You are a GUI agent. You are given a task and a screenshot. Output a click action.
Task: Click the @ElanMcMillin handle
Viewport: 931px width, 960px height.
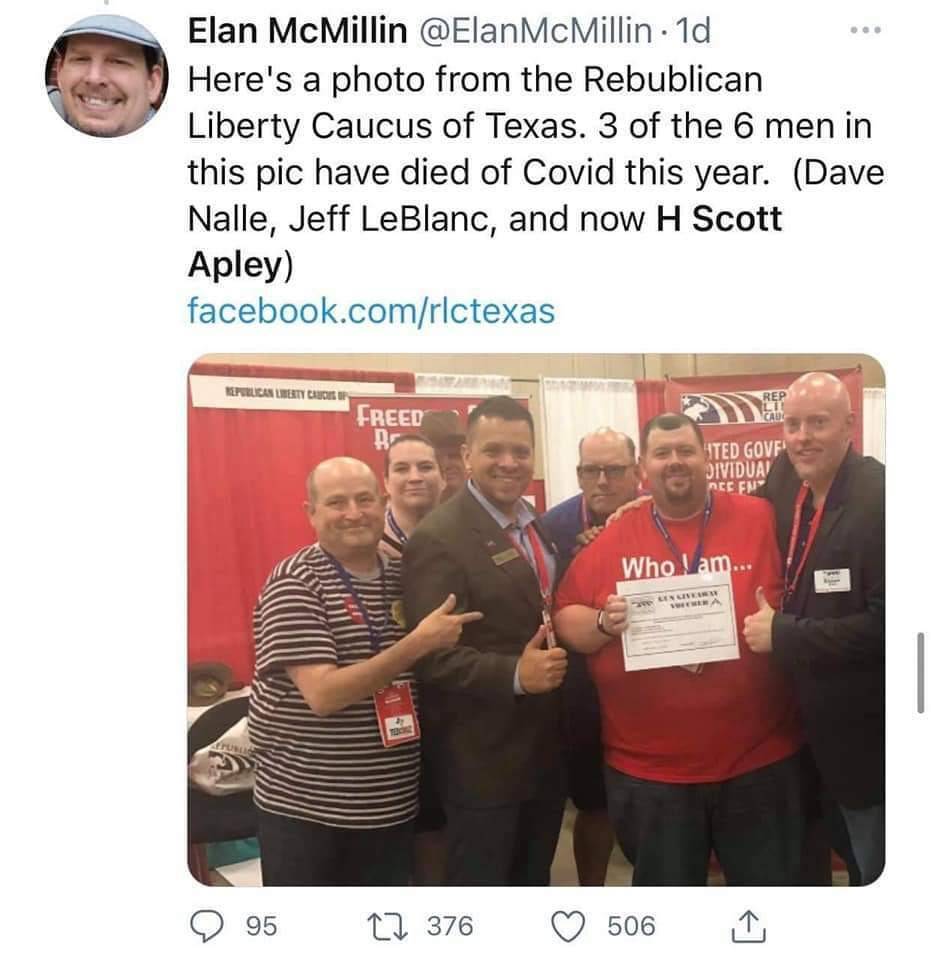coord(535,31)
